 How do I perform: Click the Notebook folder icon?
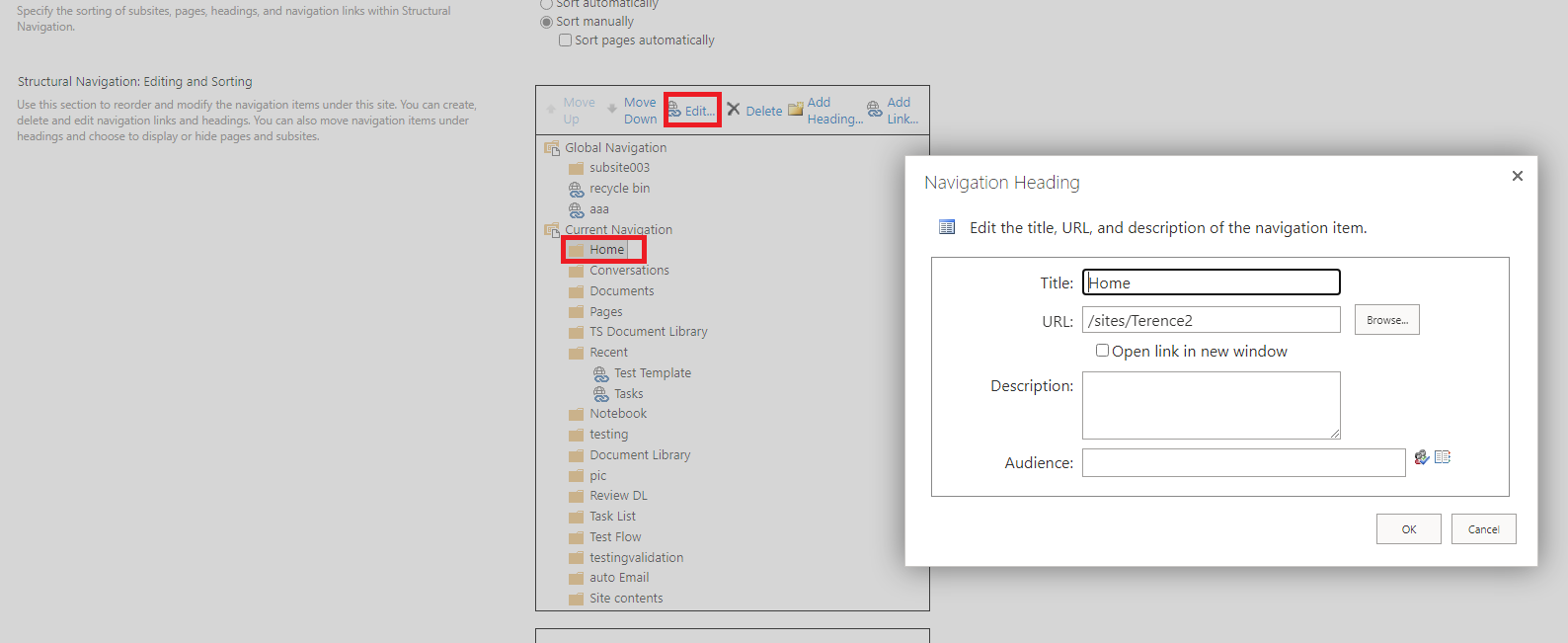pos(577,415)
